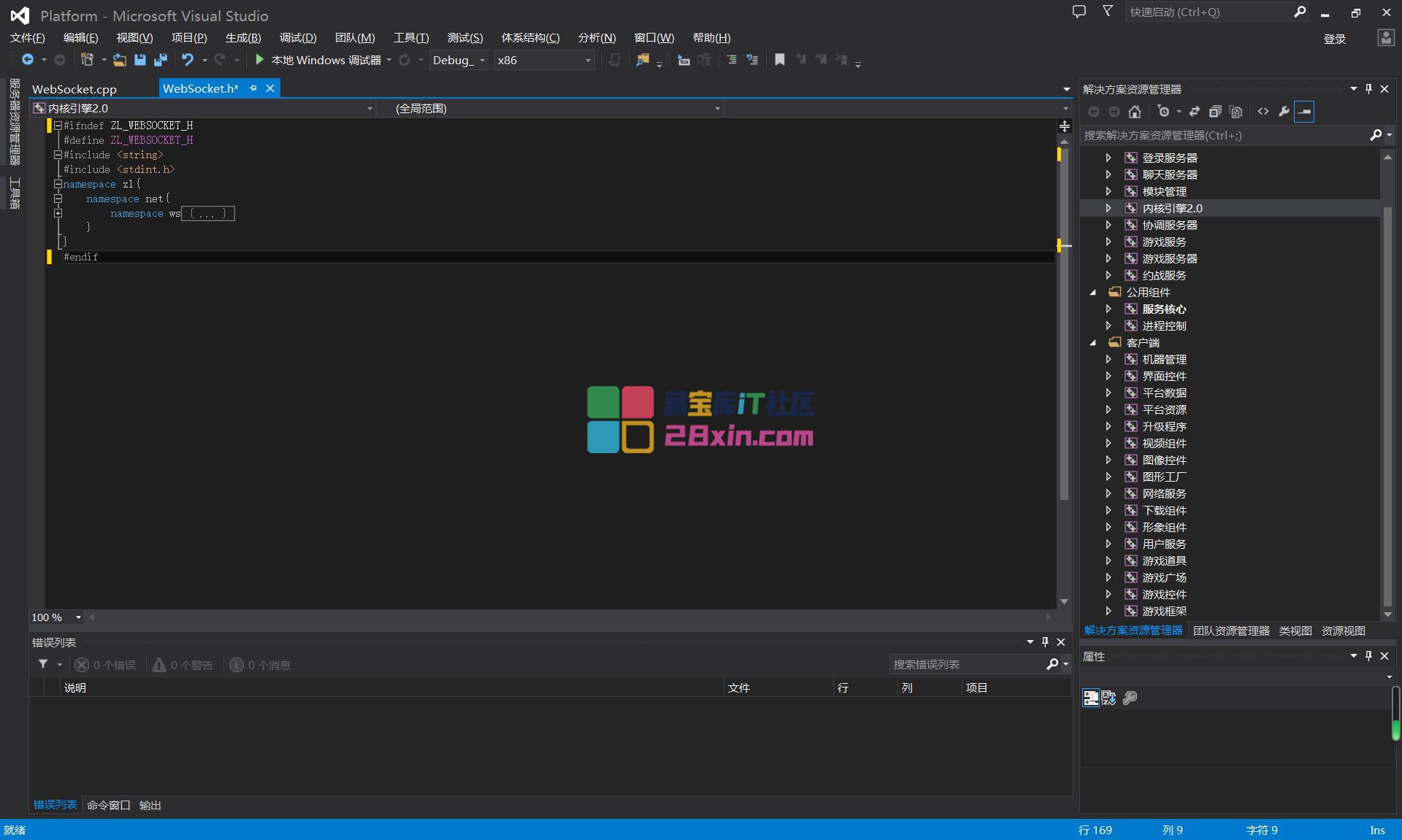Switch to the WebSocket.cpp tab
Viewport: 1402px width, 840px height.
point(74,89)
